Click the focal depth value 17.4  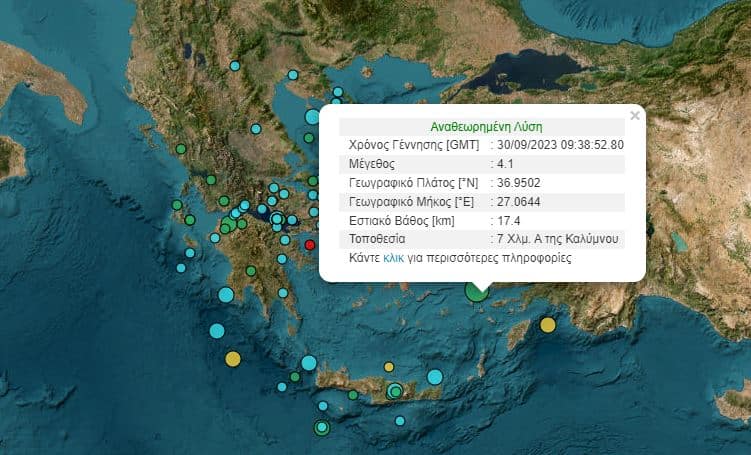(x=508, y=220)
